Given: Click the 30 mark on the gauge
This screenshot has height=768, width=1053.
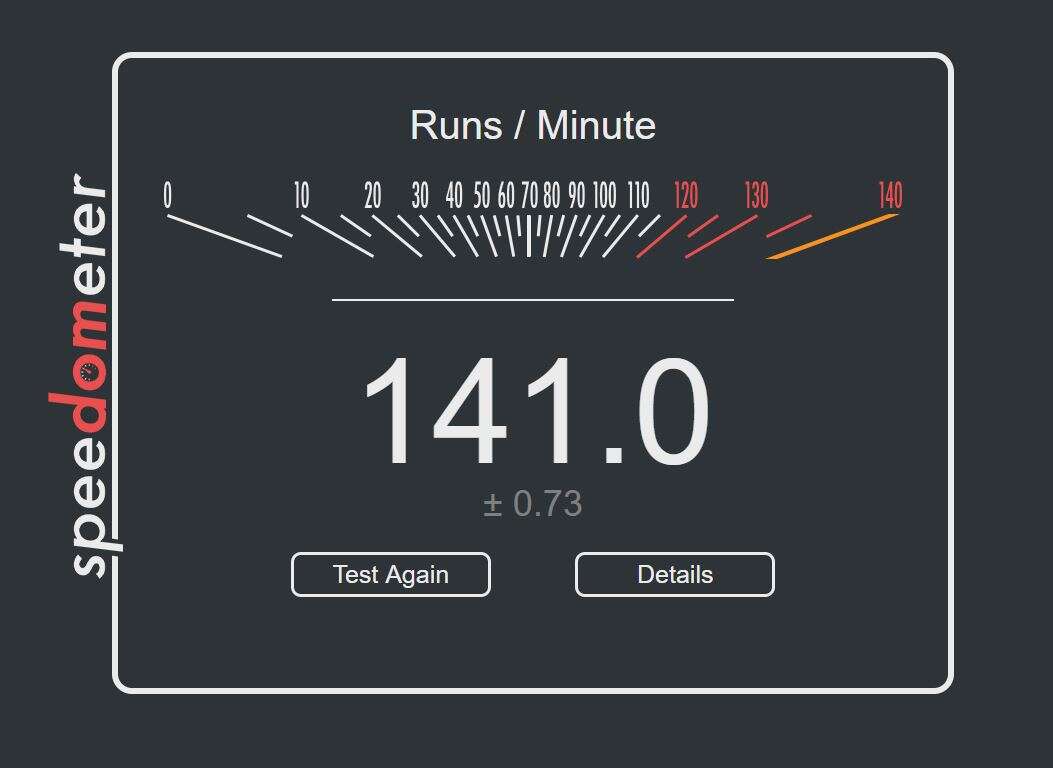Looking at the screenshot, I should pos(420,196).
